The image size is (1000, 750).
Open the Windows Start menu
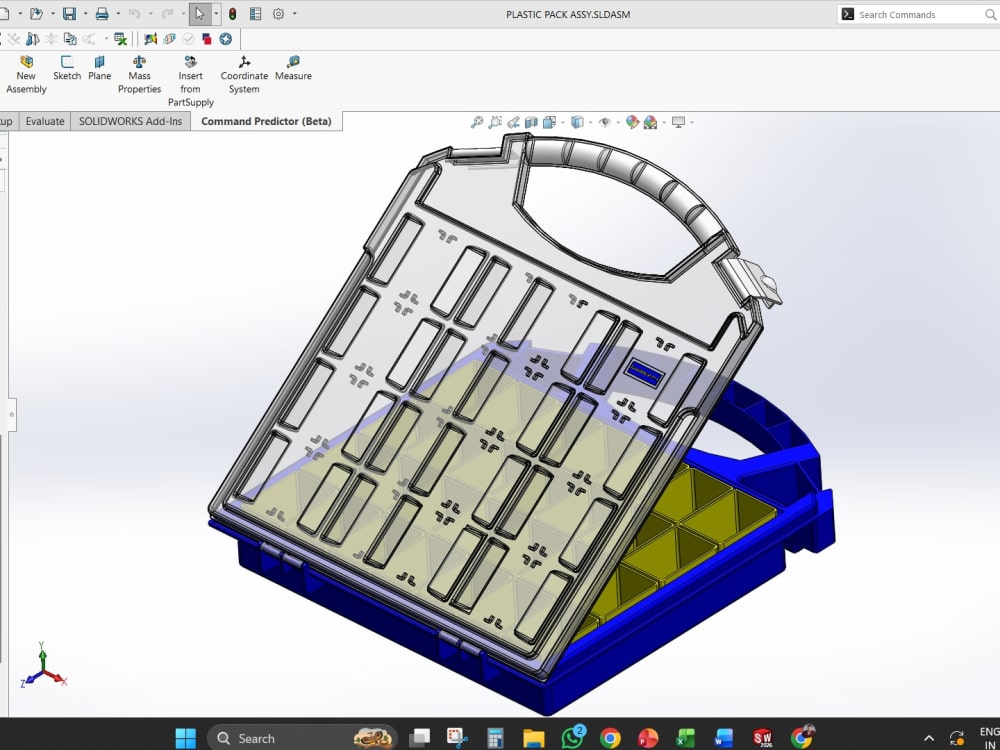(186, 738)
